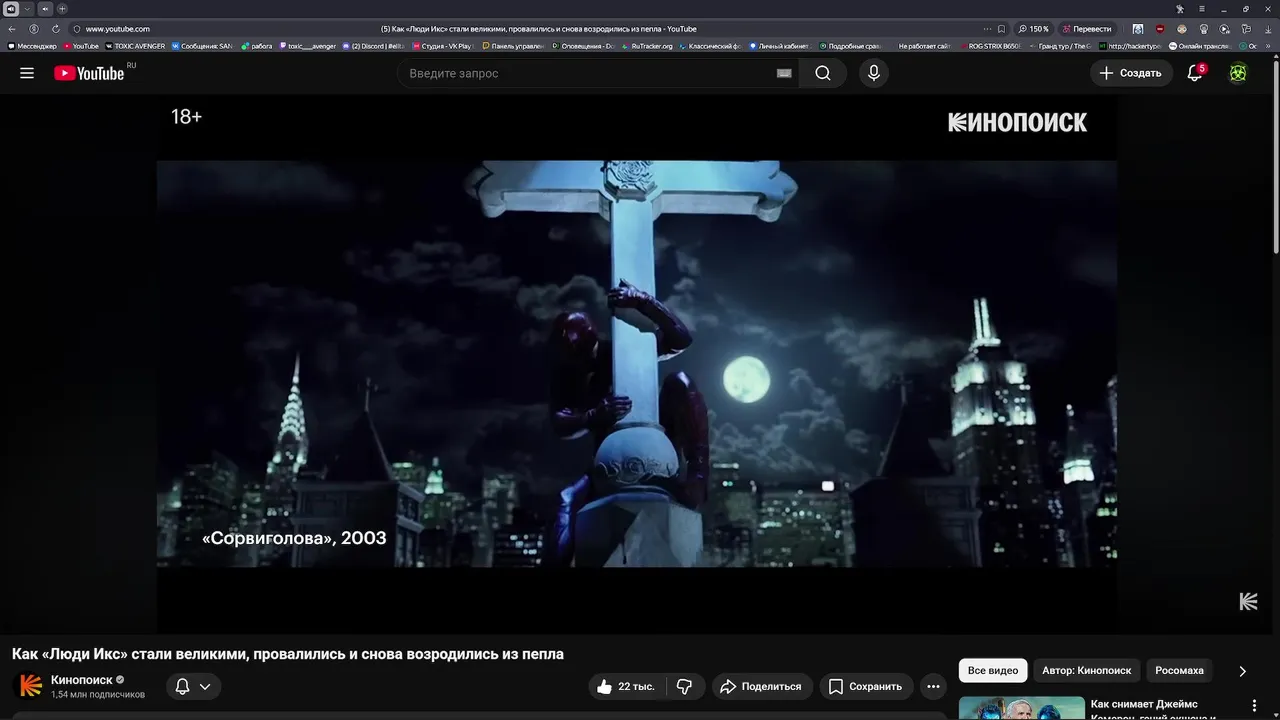Viewport: 1280px width, 720px height.
Task: Open the Кинопоиск channel name link
Action: pyautogui.click(x=82, y=680)
